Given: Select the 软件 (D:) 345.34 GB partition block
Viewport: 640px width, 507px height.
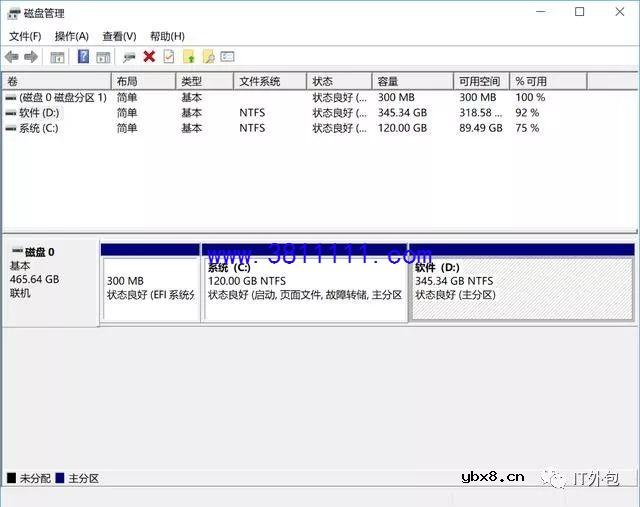Looking at the screenshot, I should [522, 288].
